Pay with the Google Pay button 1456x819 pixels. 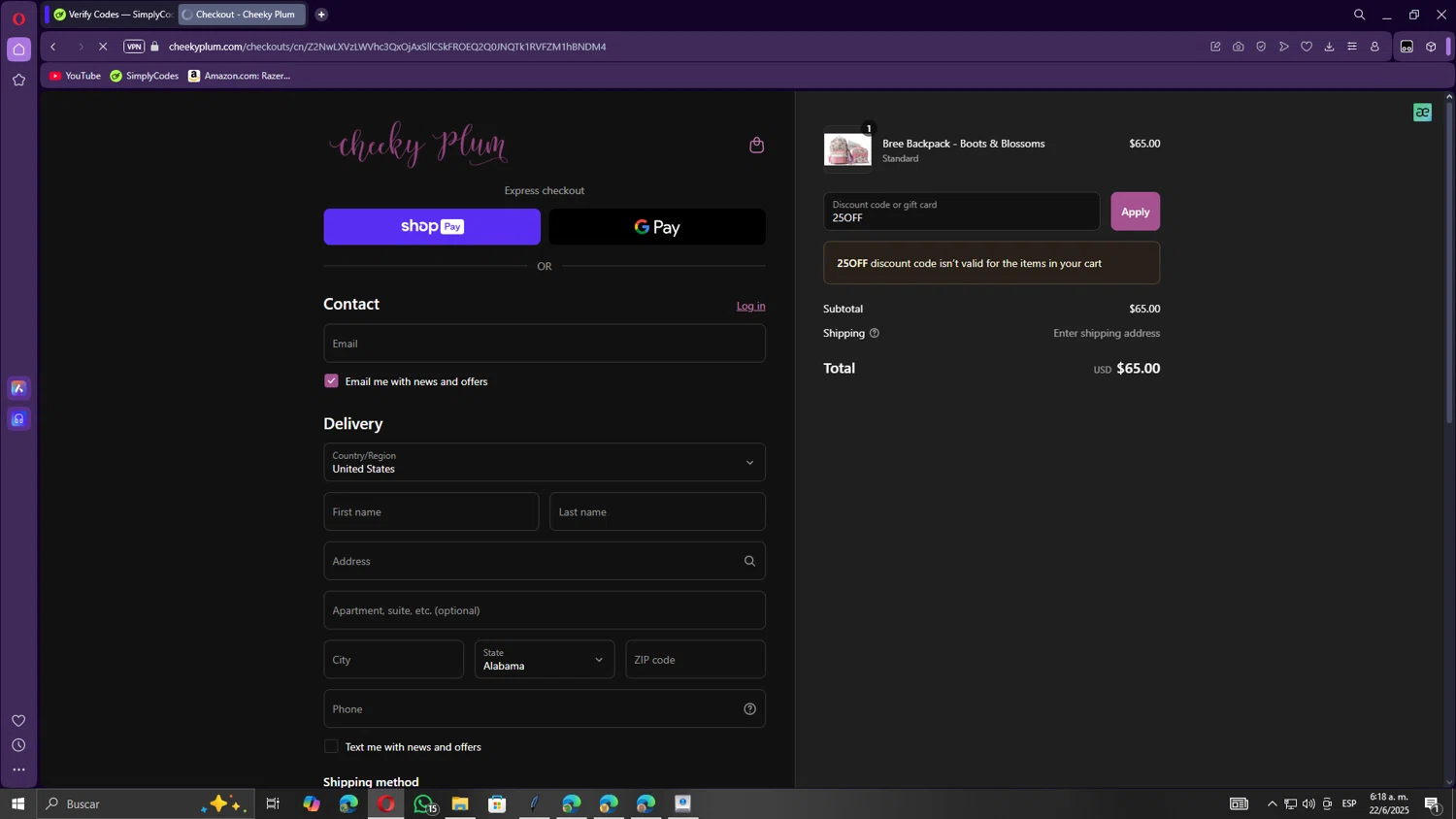(x=657, y=227)
